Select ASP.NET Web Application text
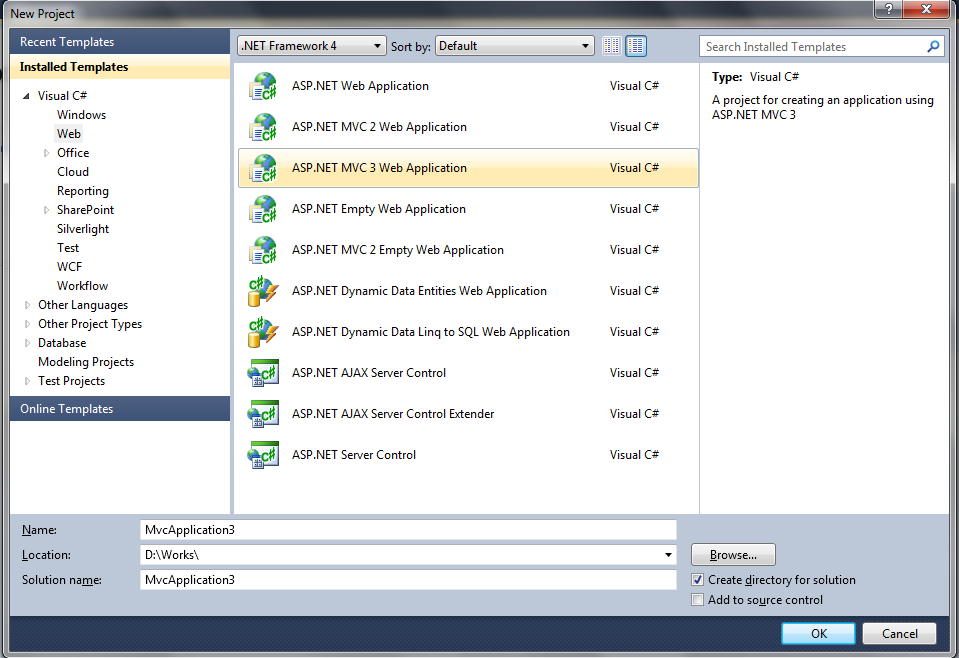The image size is (959, 658). 360,86
